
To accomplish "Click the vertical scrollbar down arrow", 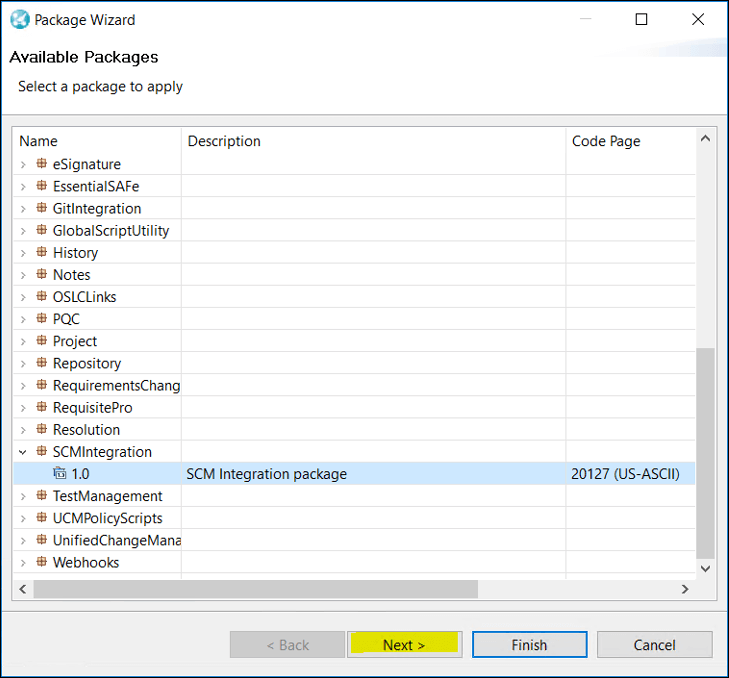I will (705, 569).
